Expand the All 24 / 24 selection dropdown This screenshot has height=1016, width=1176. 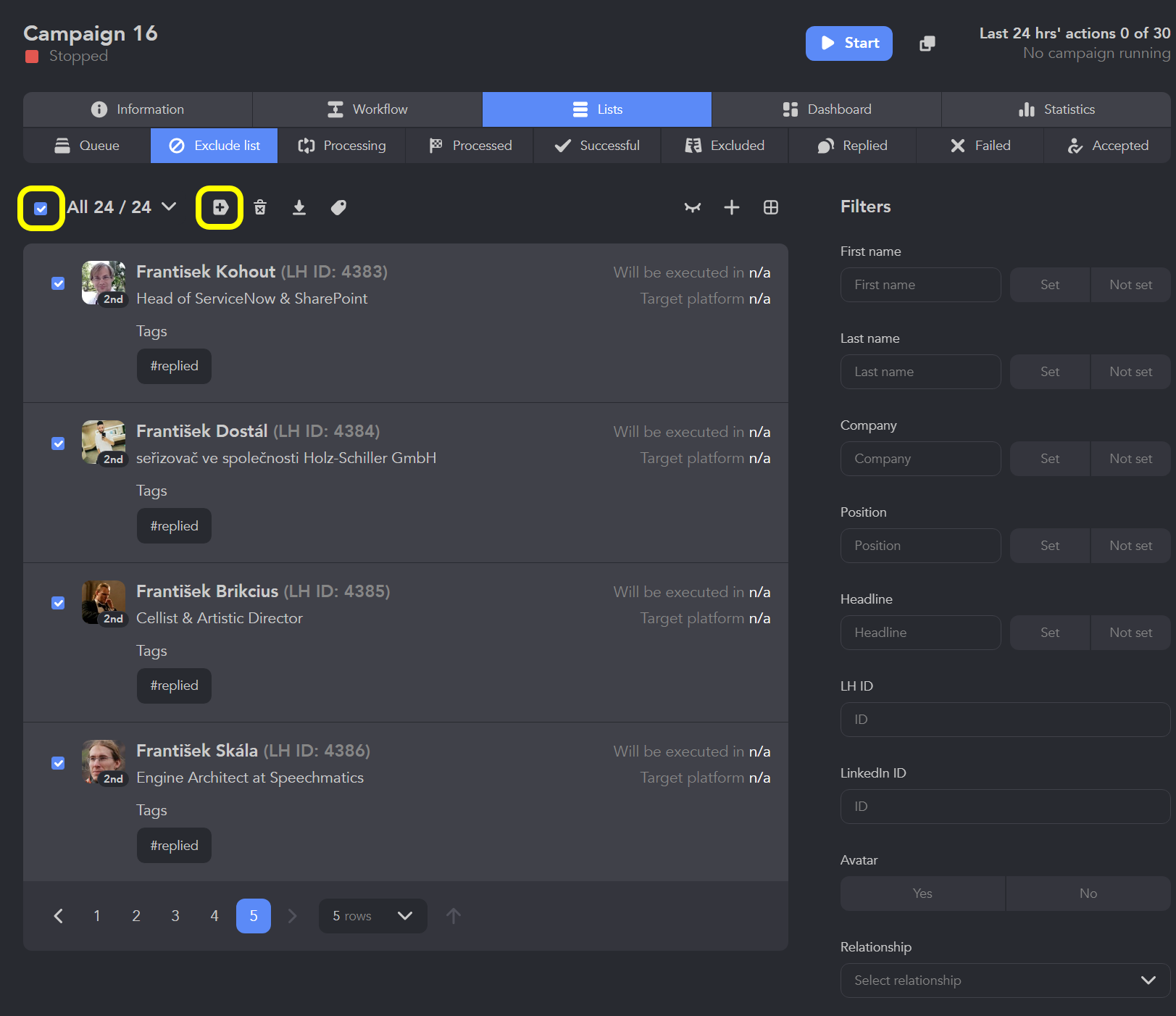[169, 207]
